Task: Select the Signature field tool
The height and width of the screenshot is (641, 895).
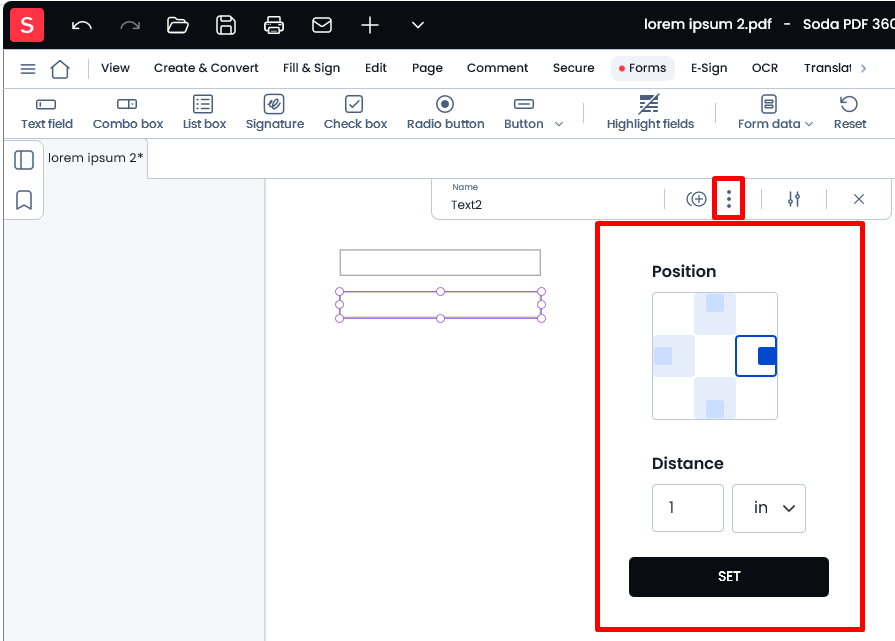Action: [x=275, y=112]
